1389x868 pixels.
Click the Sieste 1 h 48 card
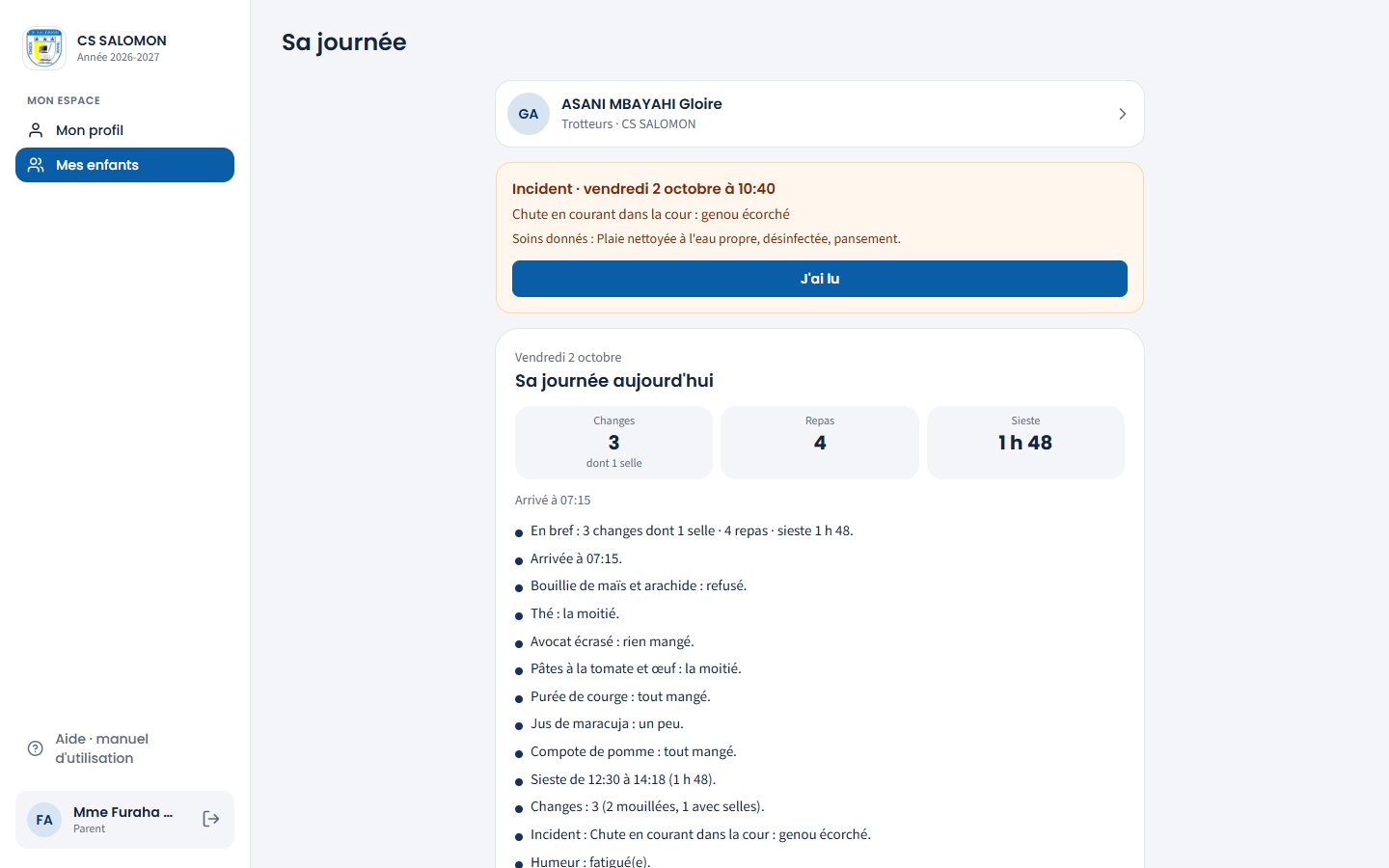(1025, 443)
